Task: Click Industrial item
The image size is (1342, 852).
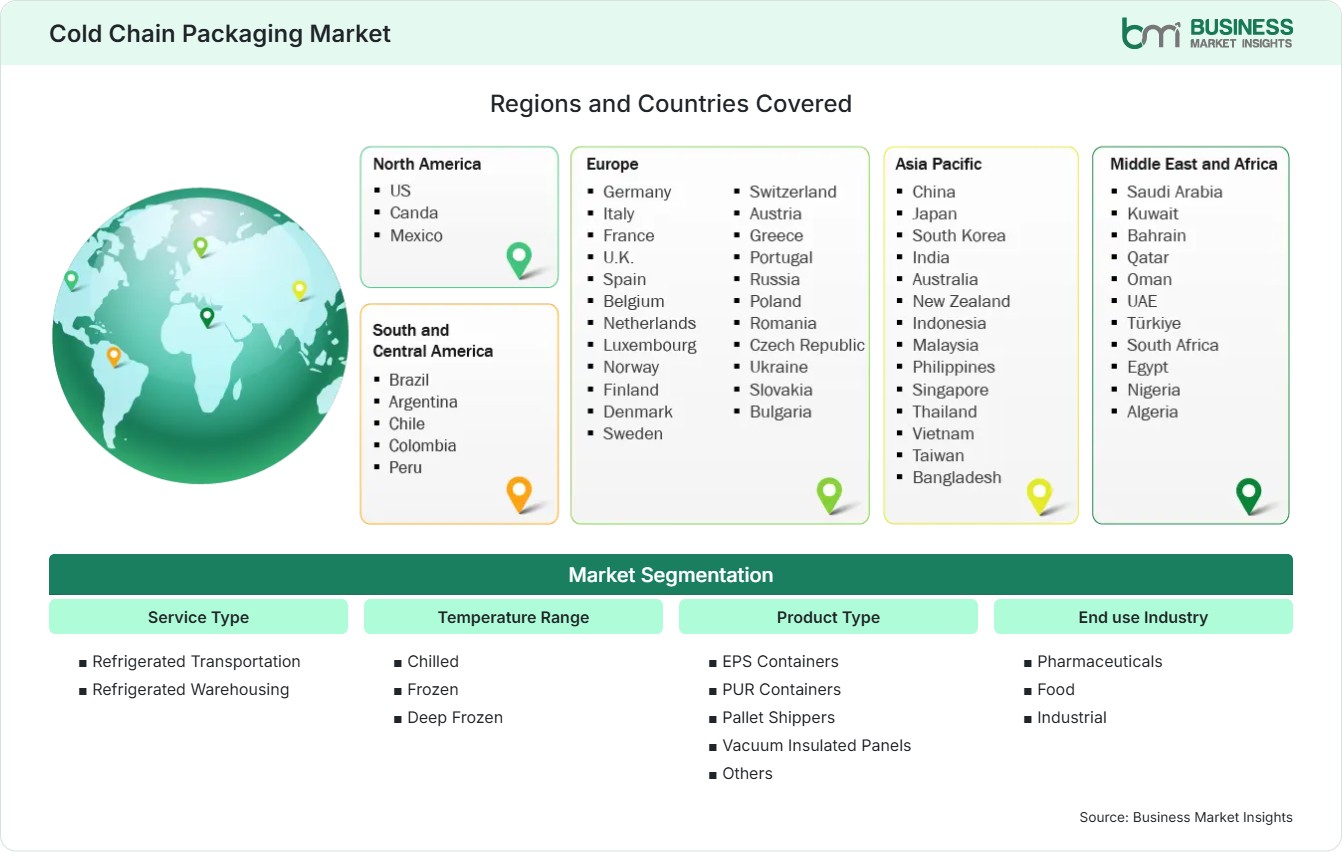Action: click(1072, 717)
